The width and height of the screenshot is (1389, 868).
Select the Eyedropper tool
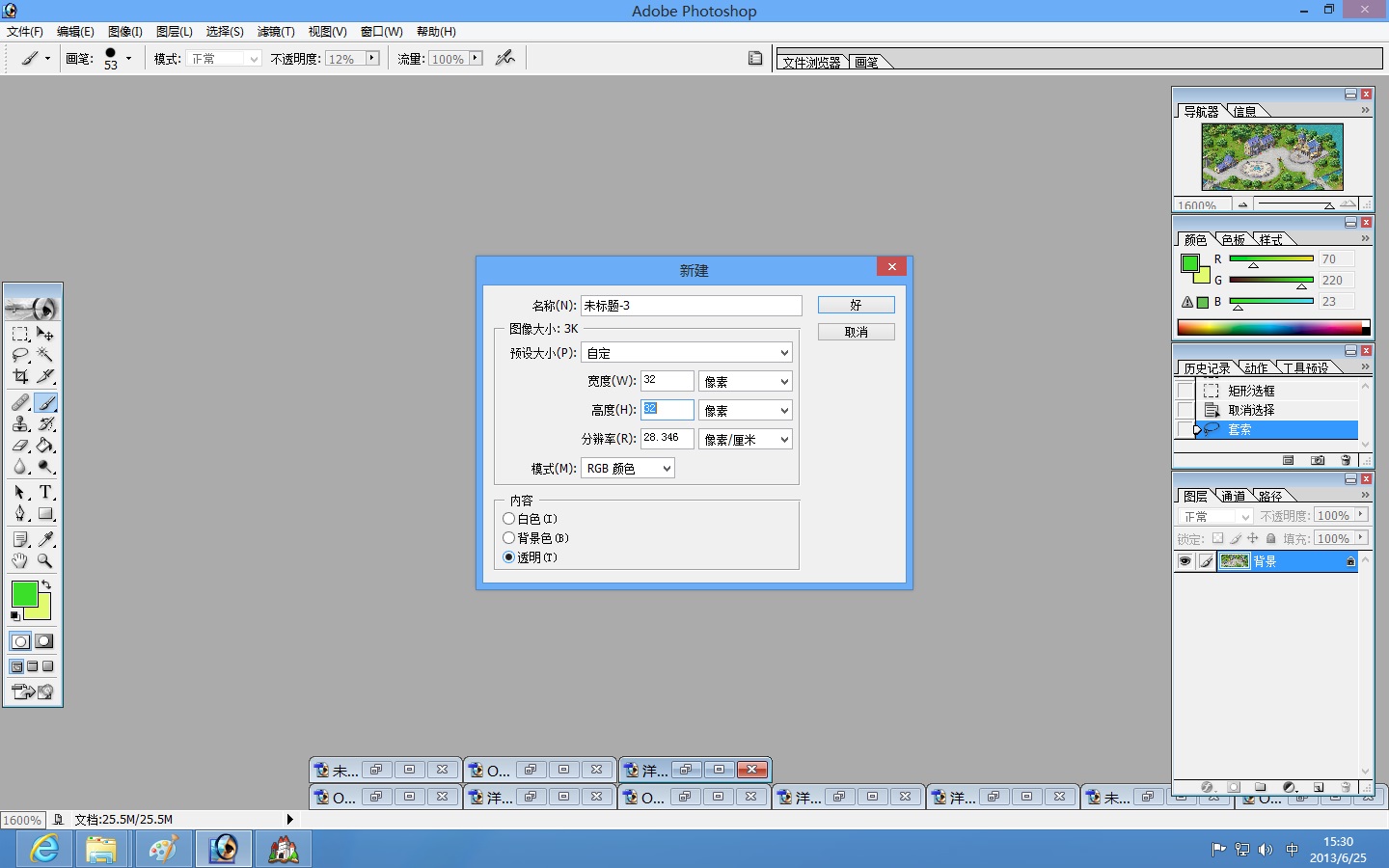(x=45, y=539)
